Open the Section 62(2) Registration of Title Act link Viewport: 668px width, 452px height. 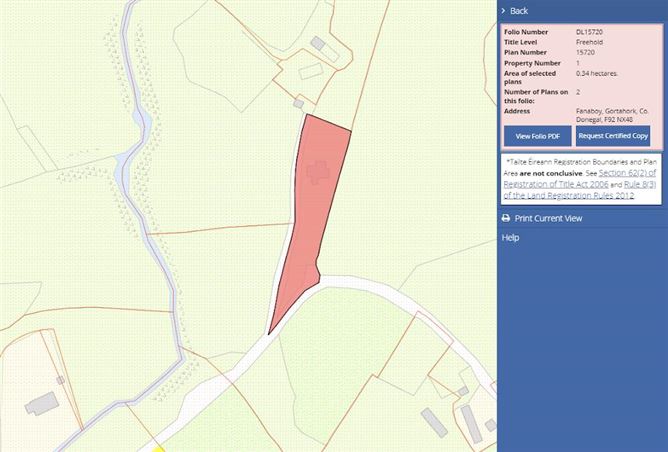click(x=580, y=178)
